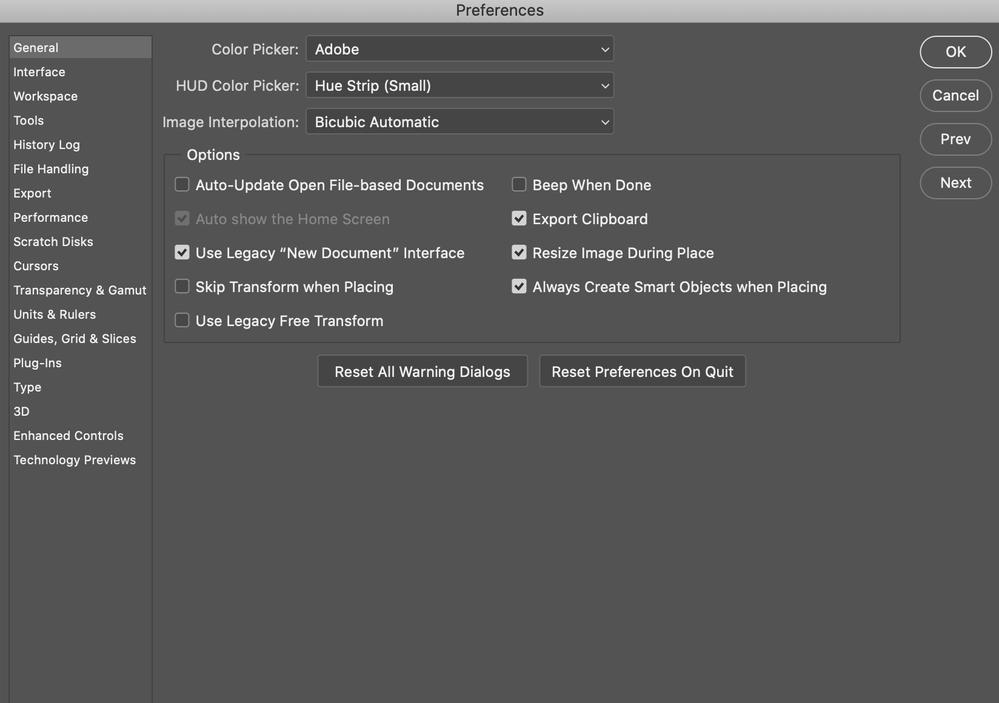Uncheck Resize Image During Place

click(x=519, y=252)
